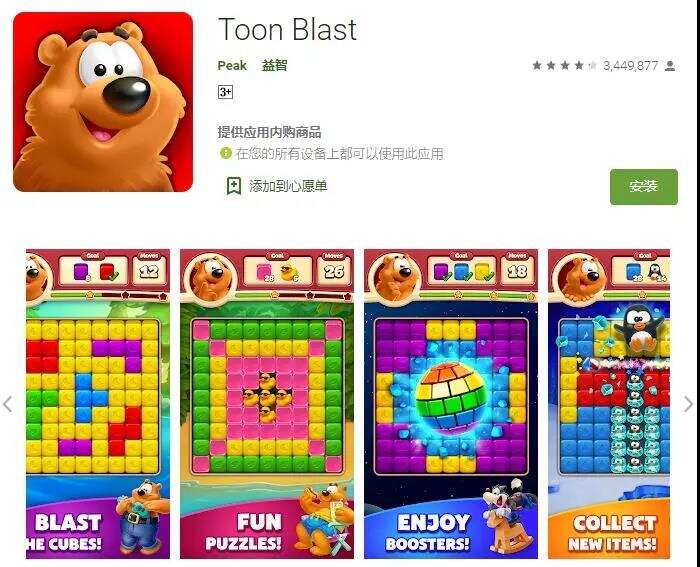This screenshot has width=700, height=567.
Task: Click the 3+ content rating badge
Action: click(x=225, y=92)
